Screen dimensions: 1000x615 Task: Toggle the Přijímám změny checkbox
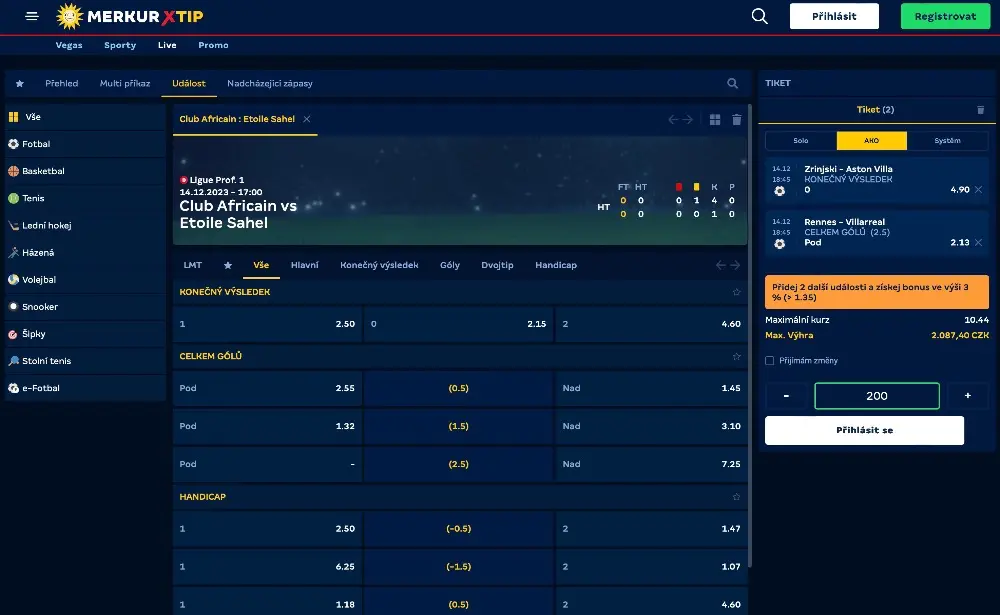[770, 360]
